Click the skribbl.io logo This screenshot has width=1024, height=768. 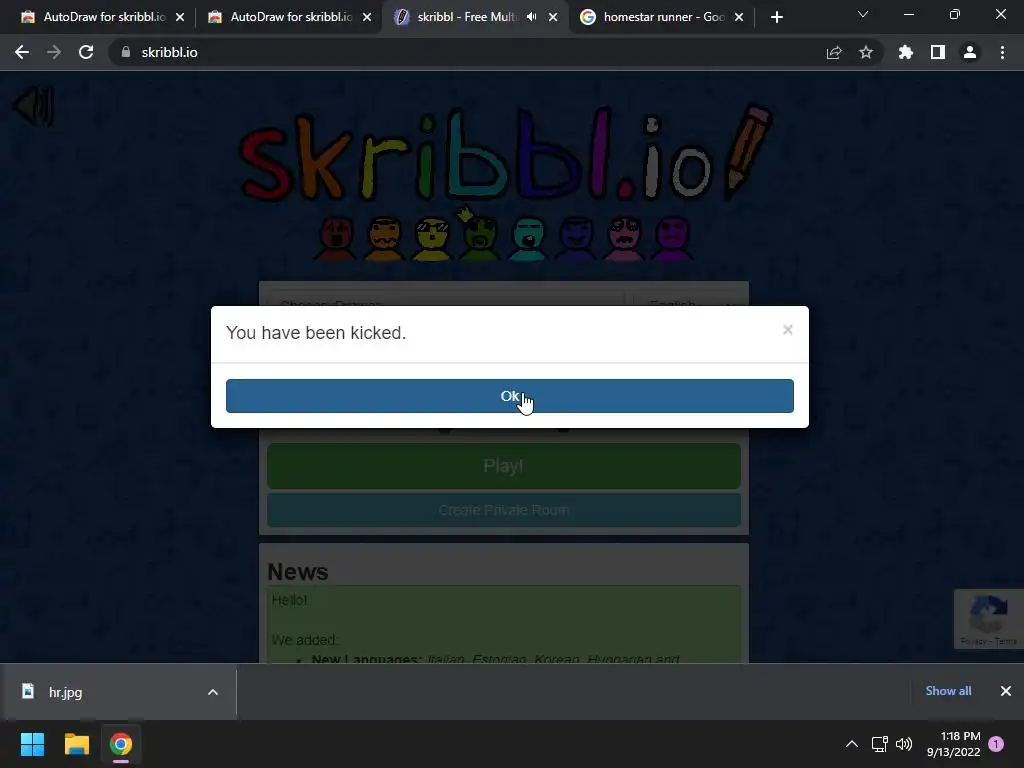coord(506,153)
